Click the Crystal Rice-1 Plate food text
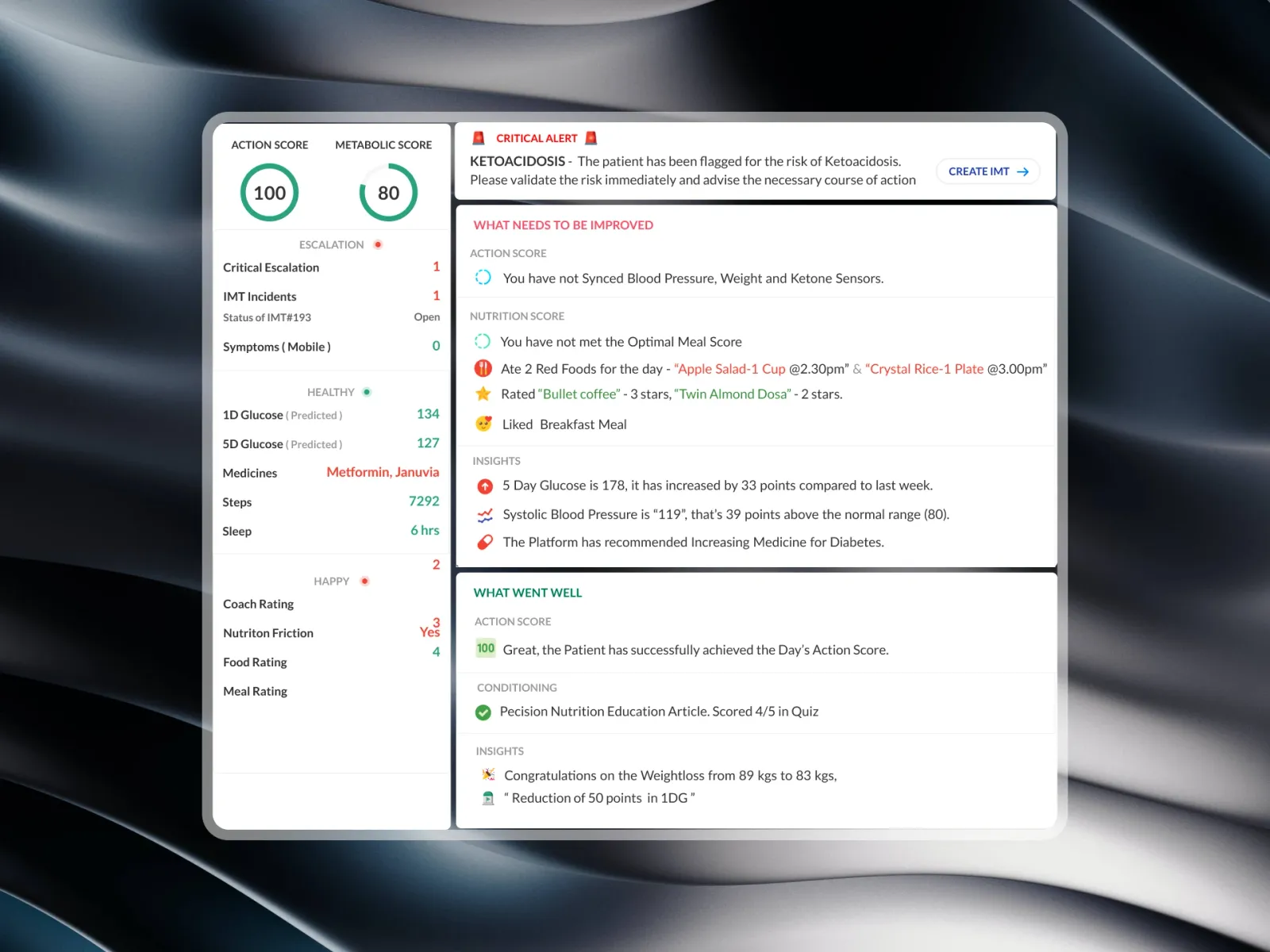The height and width of the screenshot is (952, 1270). point(925,369)
